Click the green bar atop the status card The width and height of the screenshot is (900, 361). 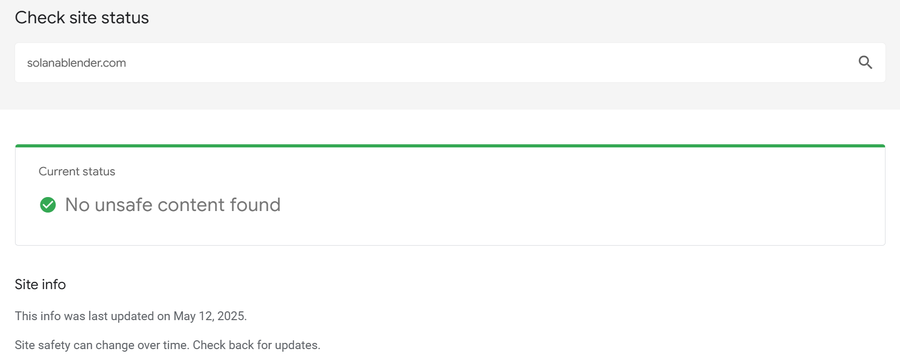[x=450, y=146]
